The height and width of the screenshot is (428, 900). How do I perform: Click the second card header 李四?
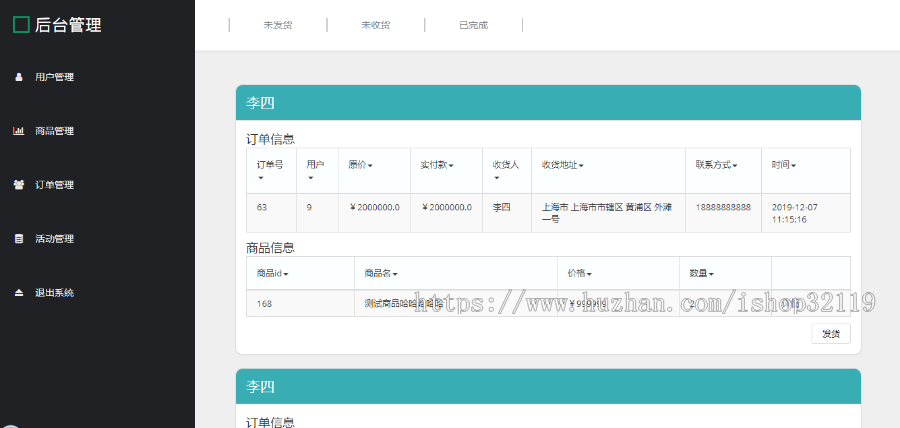click(548, 386)
